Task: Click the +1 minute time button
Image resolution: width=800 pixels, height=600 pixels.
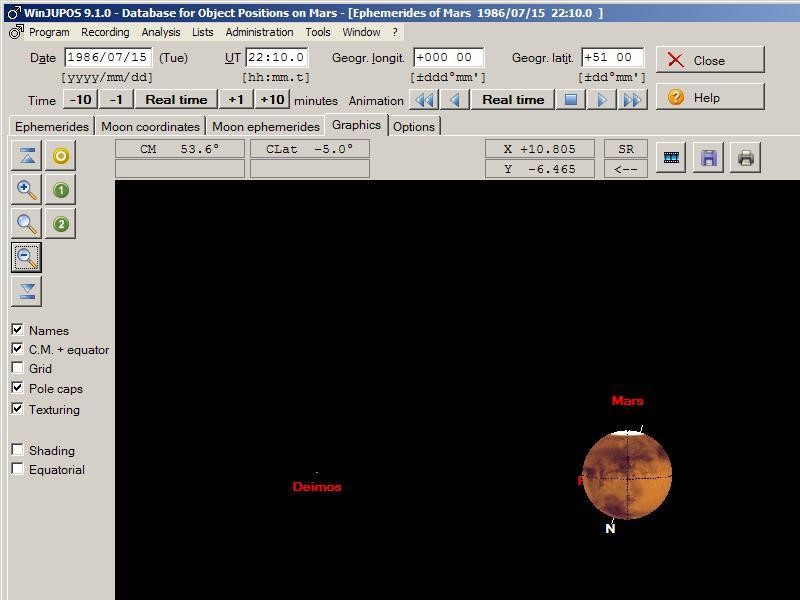Action: coord(236,99)
